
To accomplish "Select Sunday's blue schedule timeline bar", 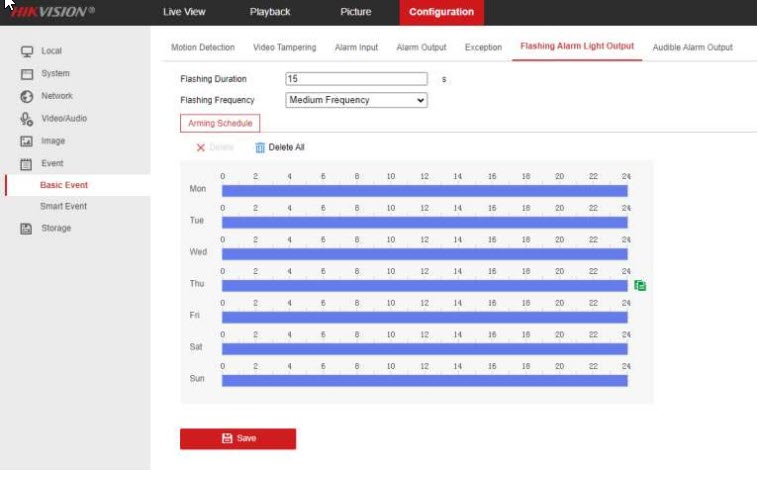I will [x=424, y=380].
